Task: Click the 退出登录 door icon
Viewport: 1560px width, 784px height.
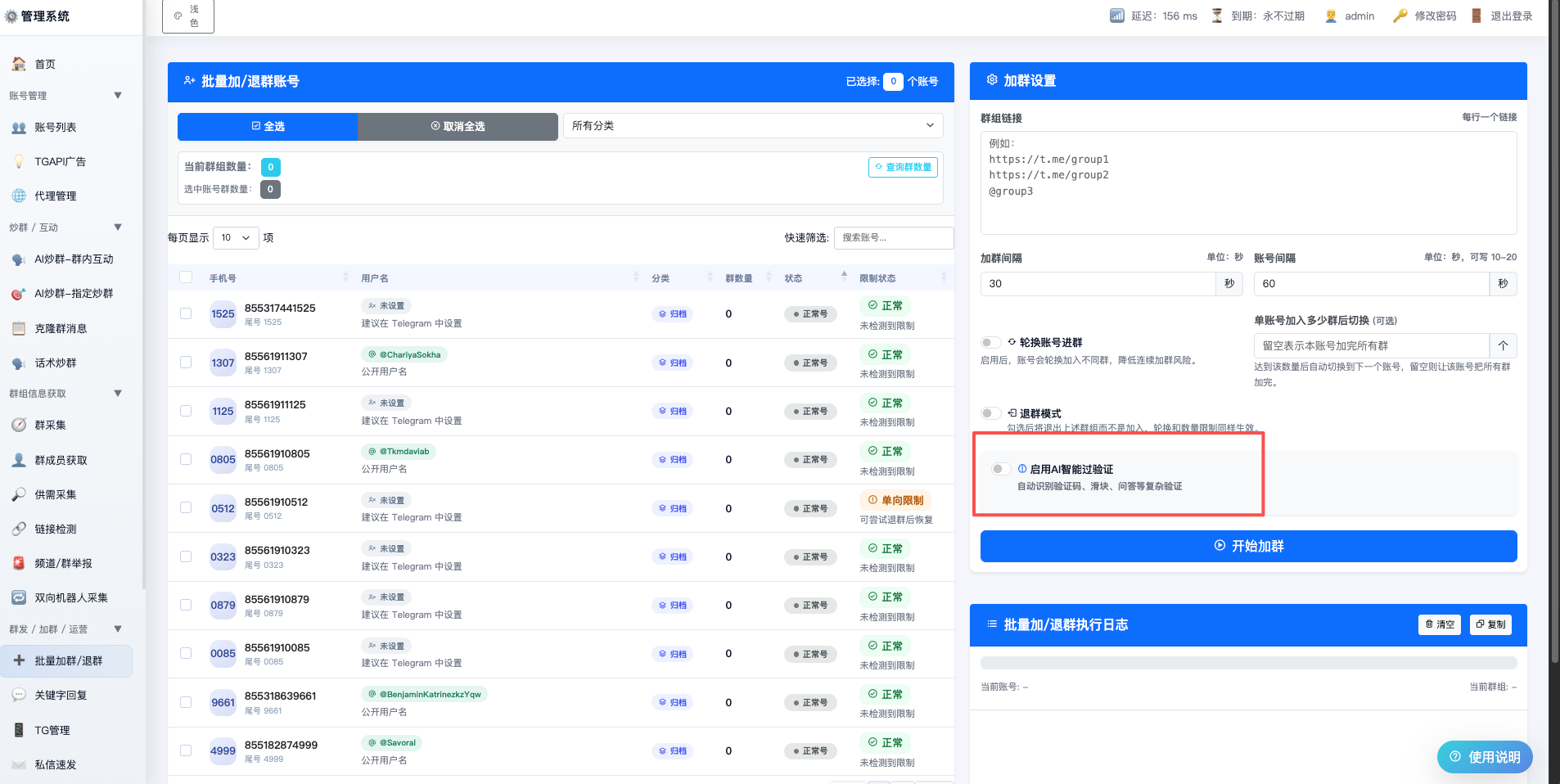Action: pyautogui.click(x=1477, y=16)
